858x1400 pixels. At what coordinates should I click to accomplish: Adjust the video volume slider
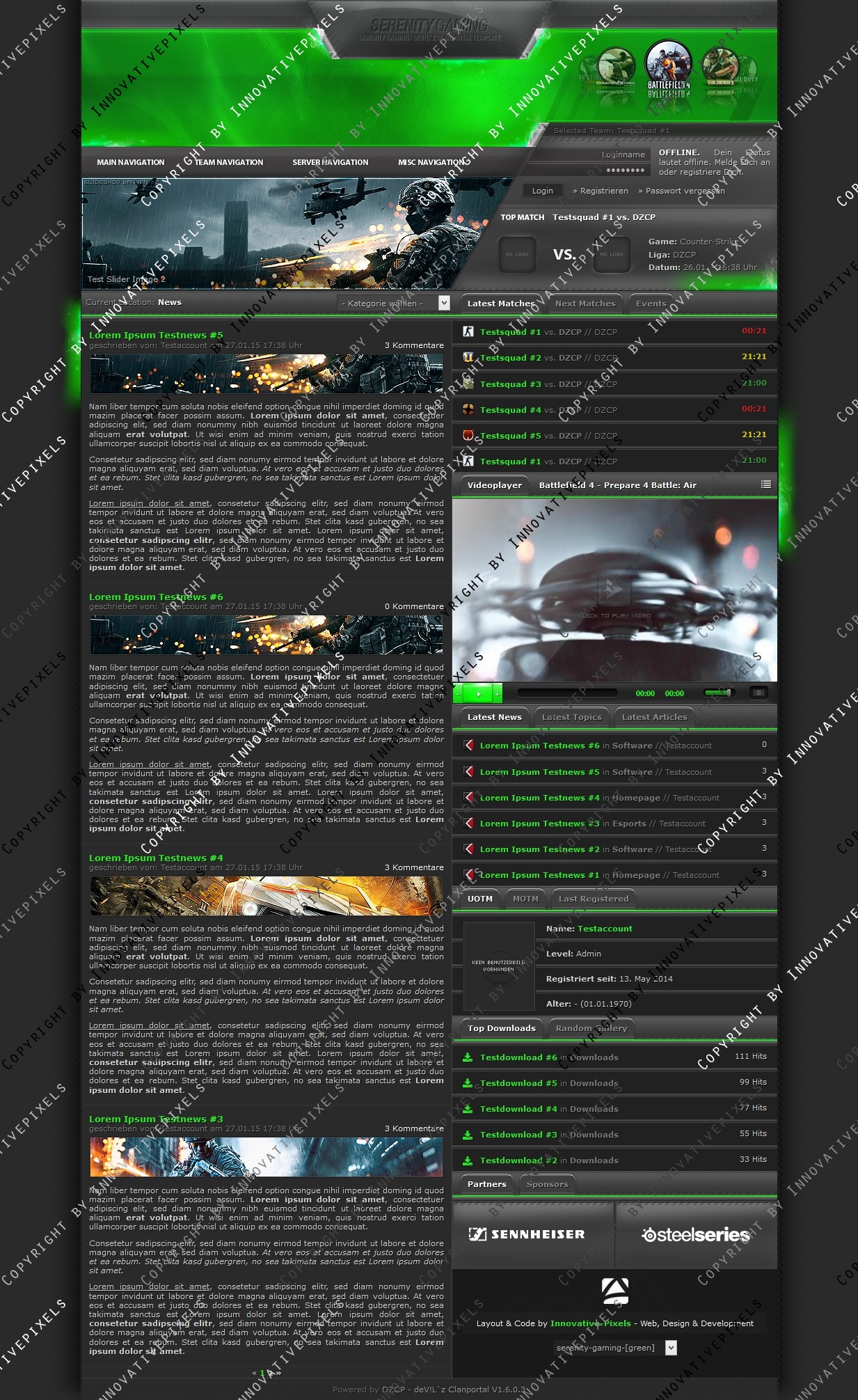(x=717, y=693)
